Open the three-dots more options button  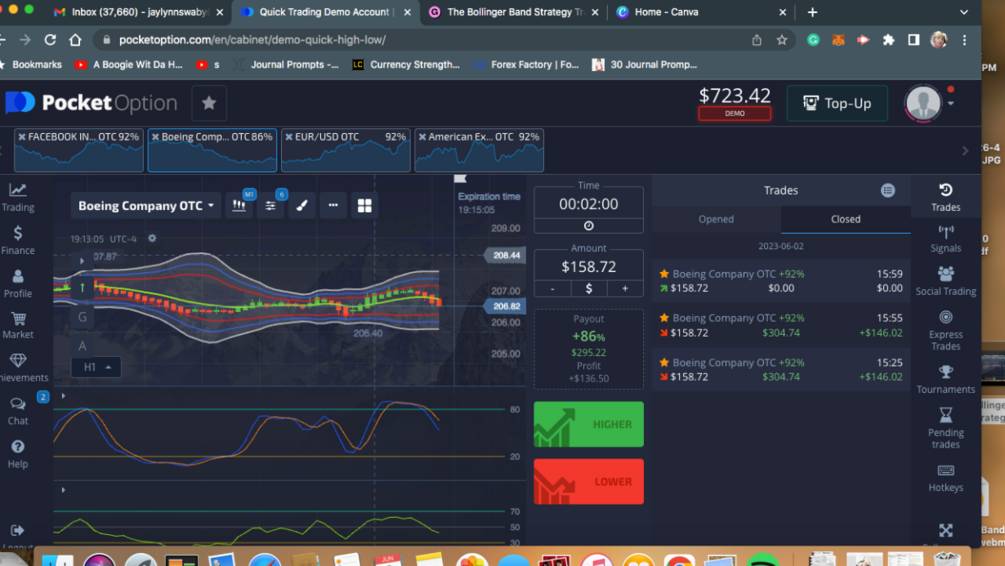point(333,206)
